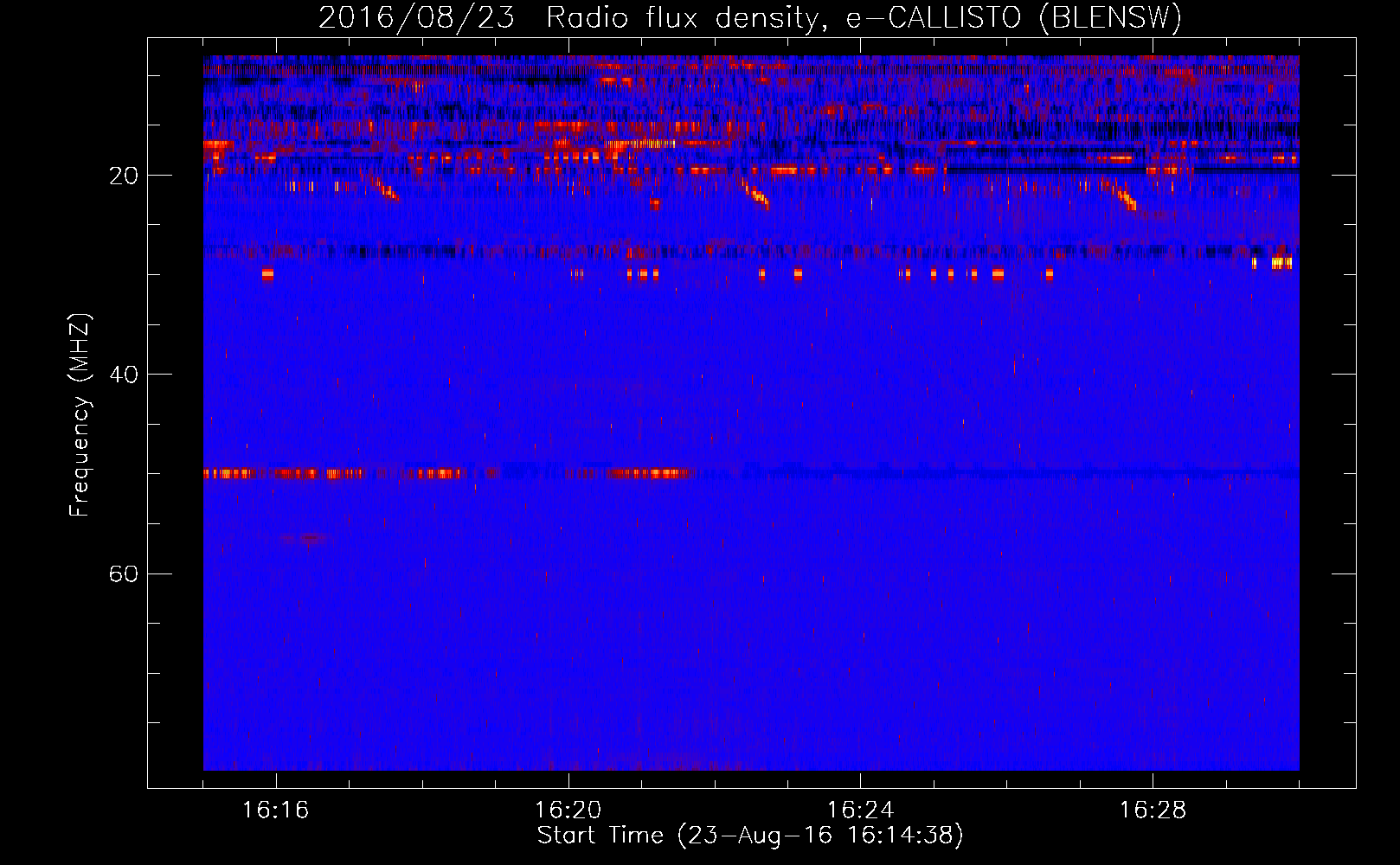Click the Start Time axis caption

pyautogui.click(x=750, y=836)
